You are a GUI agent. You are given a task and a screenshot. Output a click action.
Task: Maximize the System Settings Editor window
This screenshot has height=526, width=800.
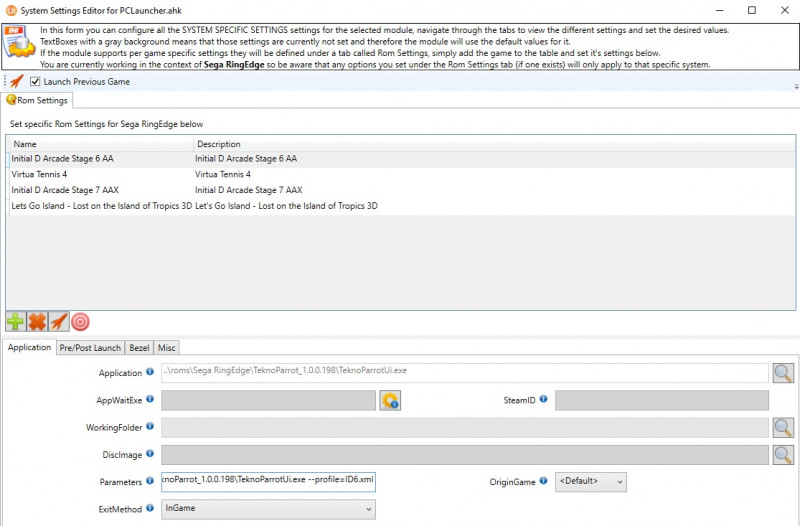pos(752,10)
